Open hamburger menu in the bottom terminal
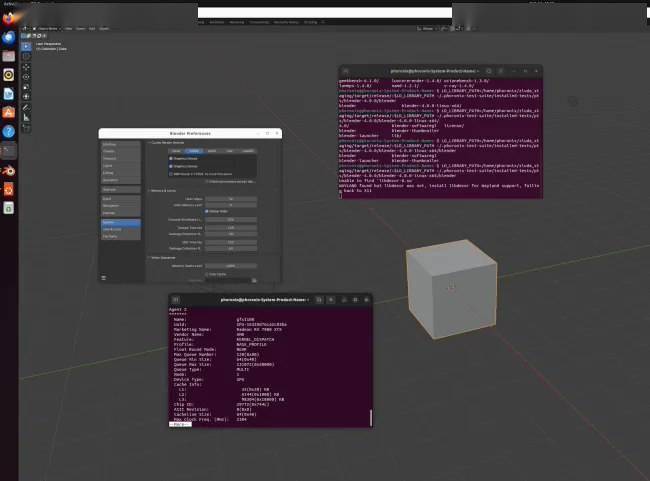The image size is (650, 481). click(331, 299)
